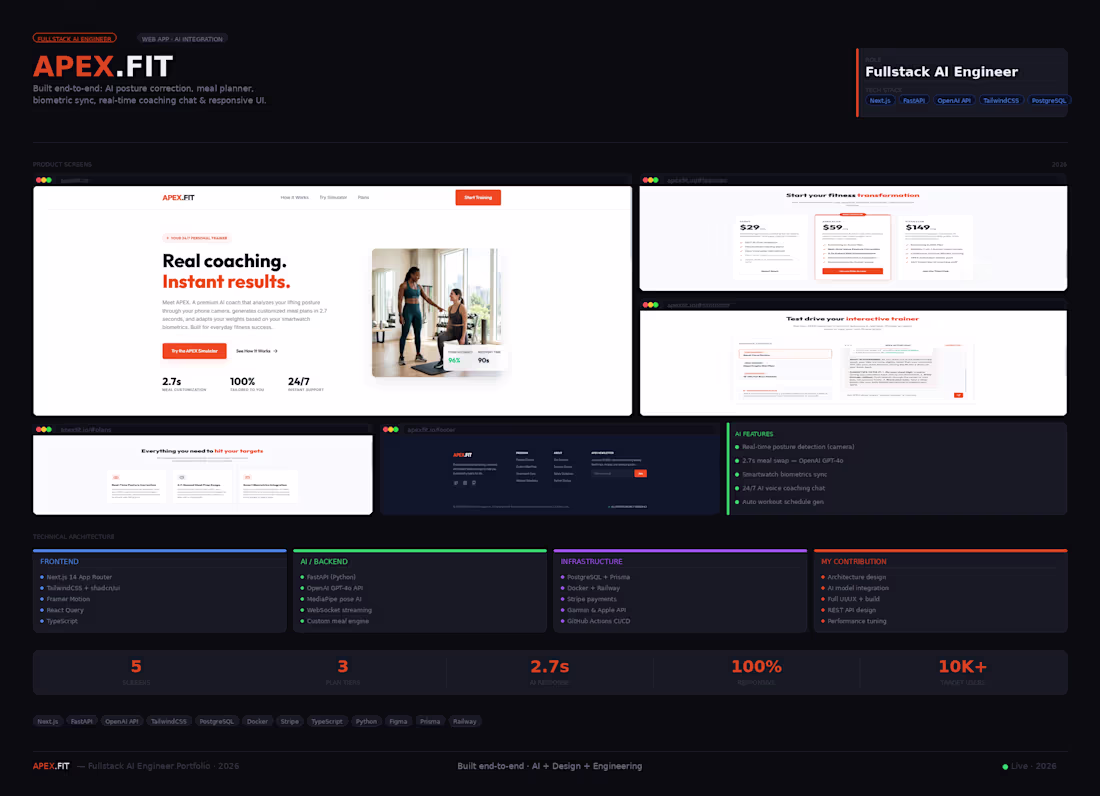Click the 'AI / BACKEND' card header
The image size is (1100, 796).
click(324, 562)
